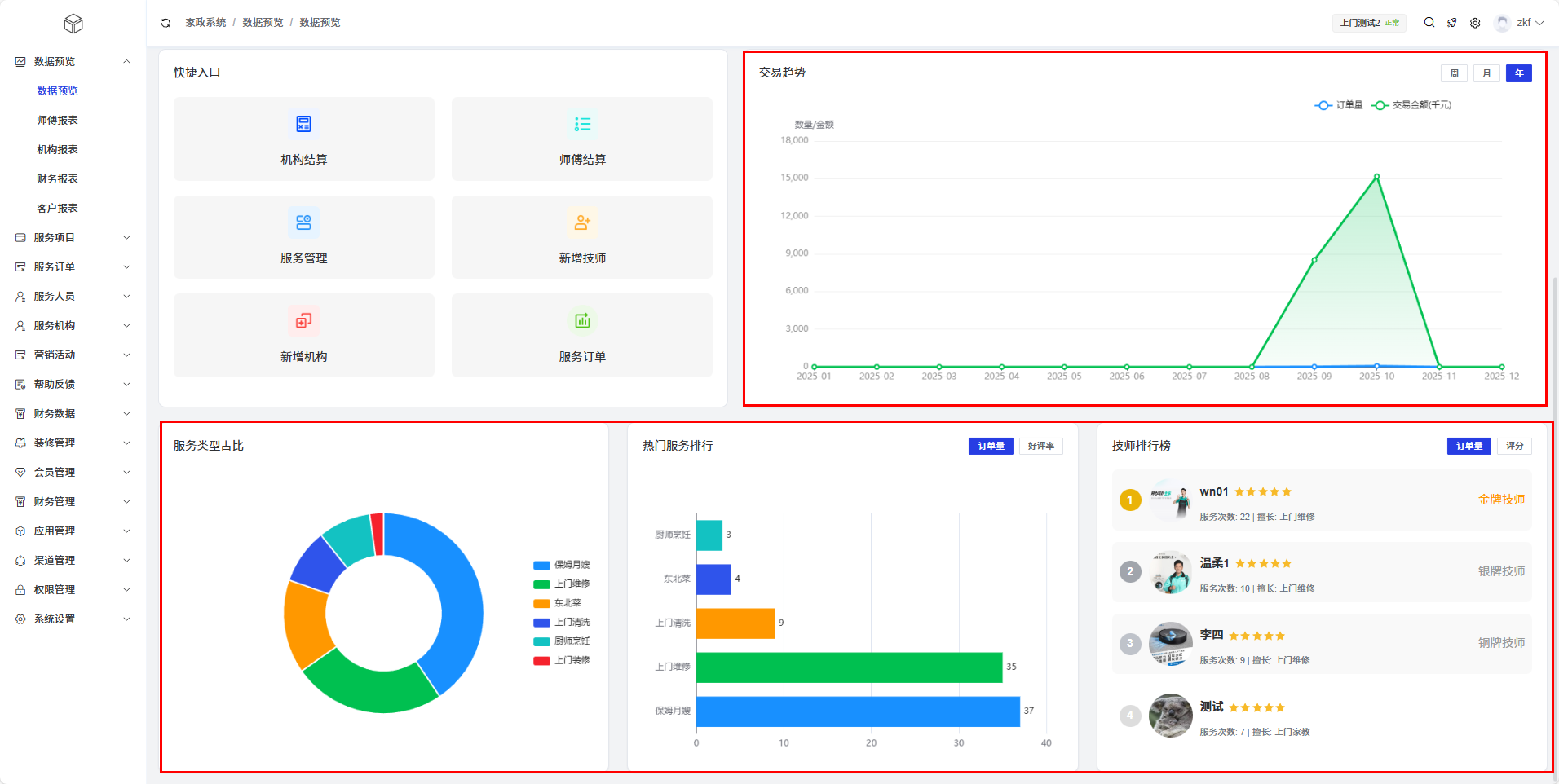Click the settings gear icon in header

click(x=1475, y=23)
